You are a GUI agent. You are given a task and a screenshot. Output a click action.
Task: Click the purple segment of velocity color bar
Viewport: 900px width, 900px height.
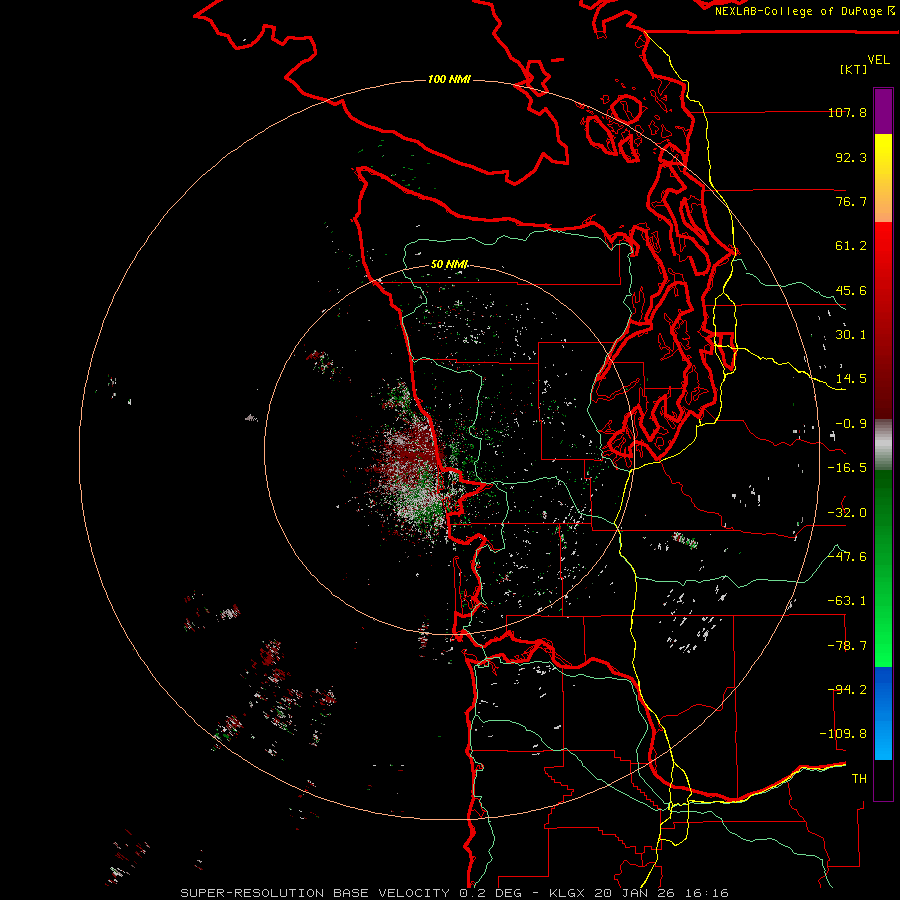[x=883, y=112]
